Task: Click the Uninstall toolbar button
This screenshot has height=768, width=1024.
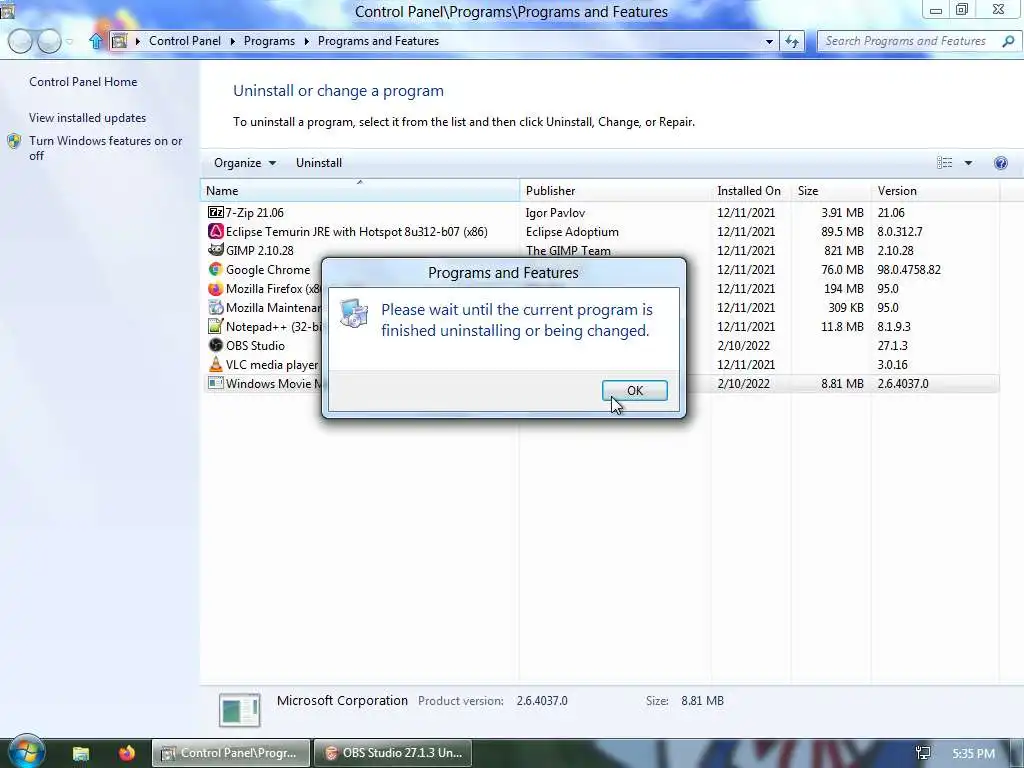Action: pos(319,163)
